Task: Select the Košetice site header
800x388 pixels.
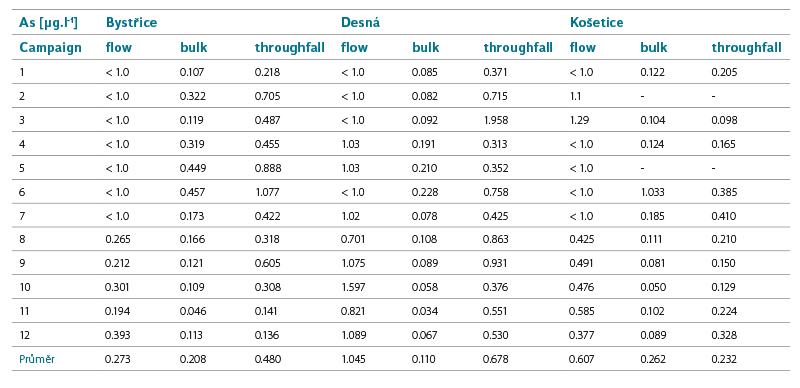Action: click(x=596, y=23)
